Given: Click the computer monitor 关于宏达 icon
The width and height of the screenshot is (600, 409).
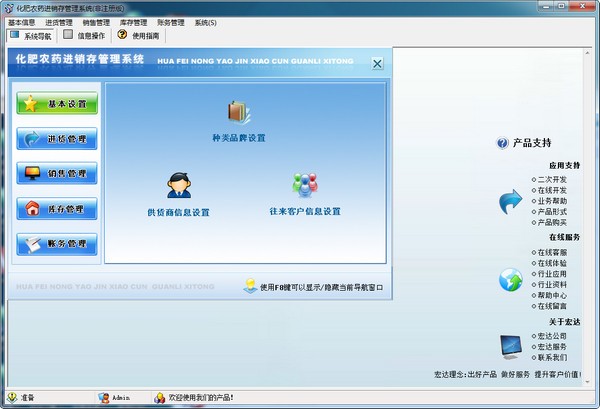Looking at the screenshot, I should 511,347.
